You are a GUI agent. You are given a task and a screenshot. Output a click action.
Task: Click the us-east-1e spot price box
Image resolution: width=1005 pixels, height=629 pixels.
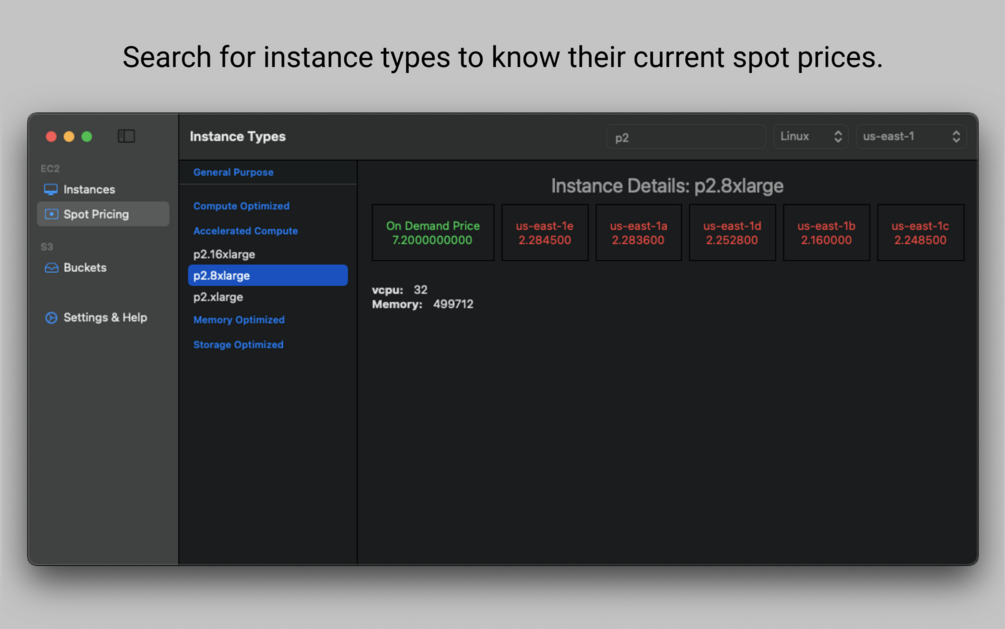coord(545,233)
